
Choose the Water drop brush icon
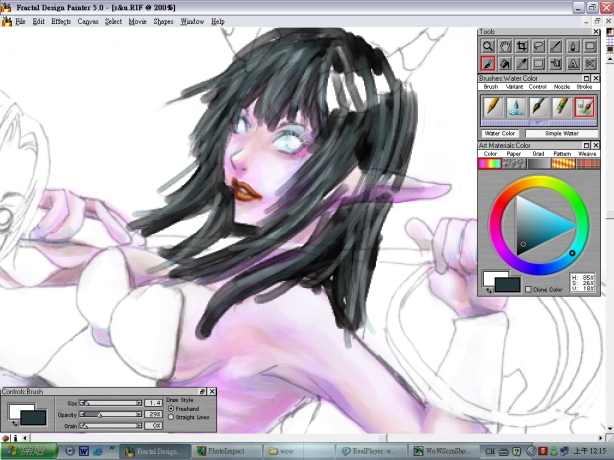click(x=515, y=107)
